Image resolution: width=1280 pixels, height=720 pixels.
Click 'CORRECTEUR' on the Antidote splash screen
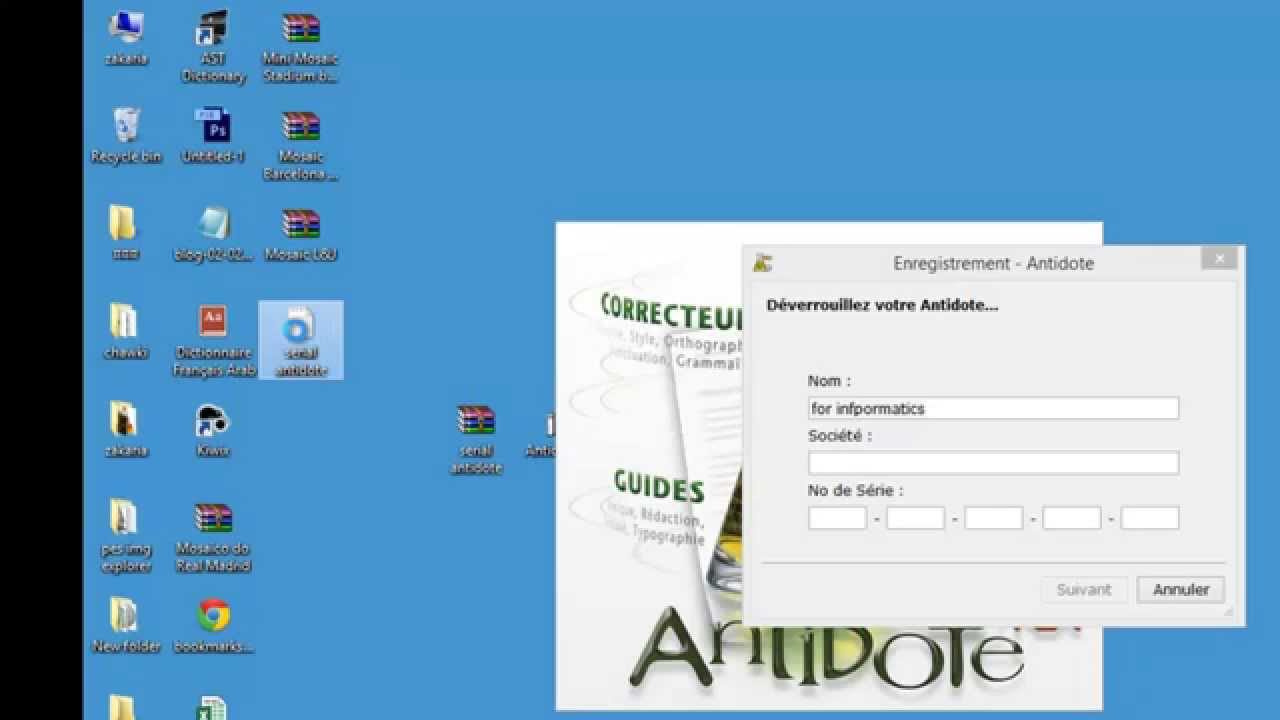click(670, 311)
